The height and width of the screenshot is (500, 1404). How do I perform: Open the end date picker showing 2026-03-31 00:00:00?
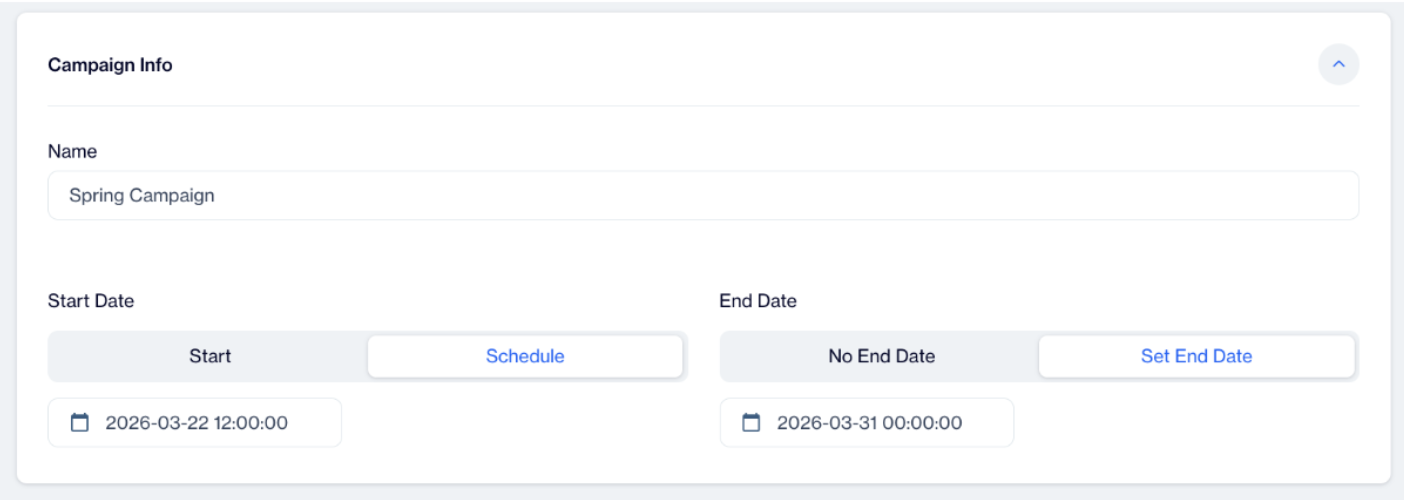pos(867,423)
